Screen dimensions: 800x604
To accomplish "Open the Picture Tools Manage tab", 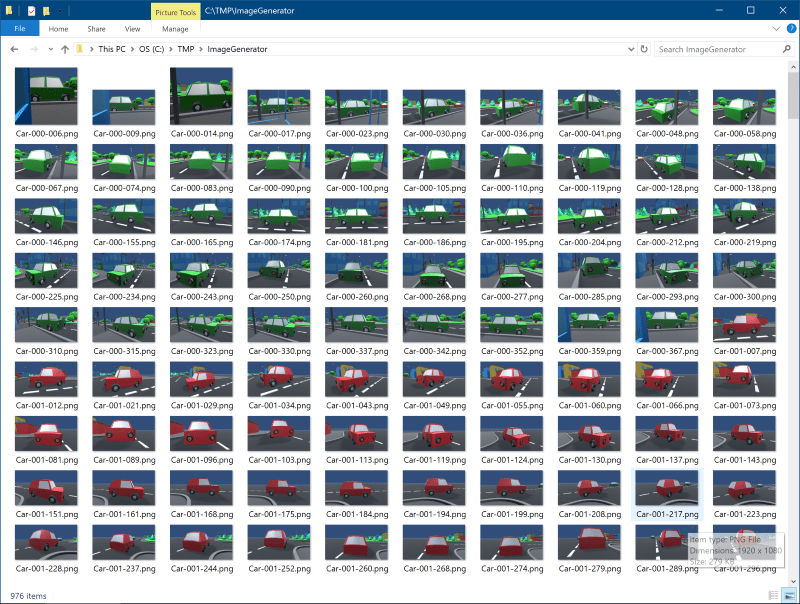I will 175,29.
